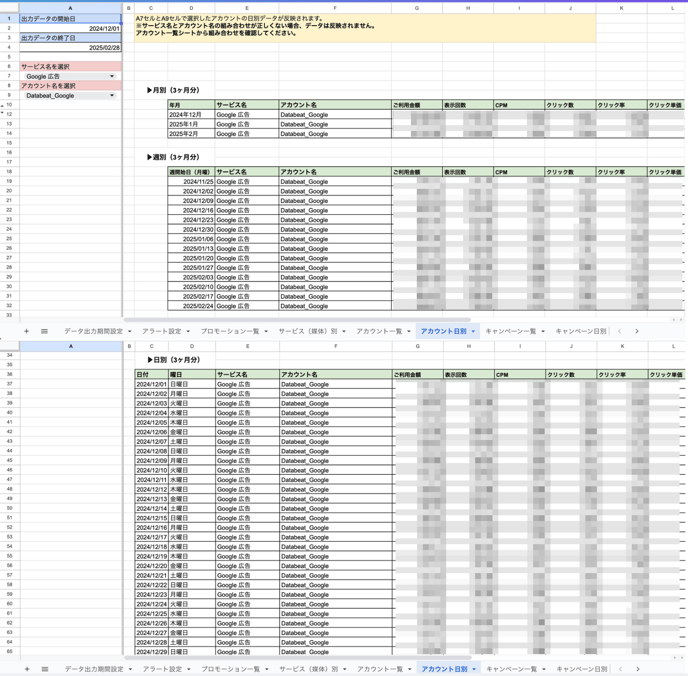
Task: Switch to アカウント一覧 tab in lower view
Action: (380, 669)
